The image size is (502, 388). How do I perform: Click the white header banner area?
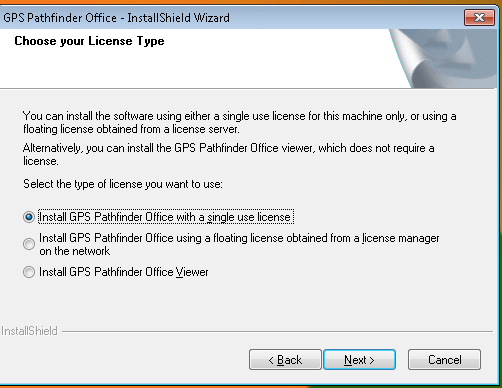point(195,58)
